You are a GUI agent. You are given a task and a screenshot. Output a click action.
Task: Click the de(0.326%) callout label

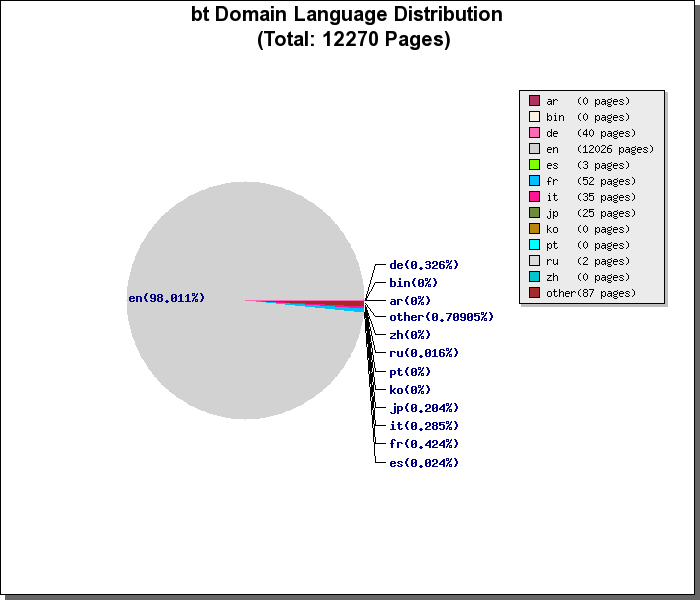point(424,265)
